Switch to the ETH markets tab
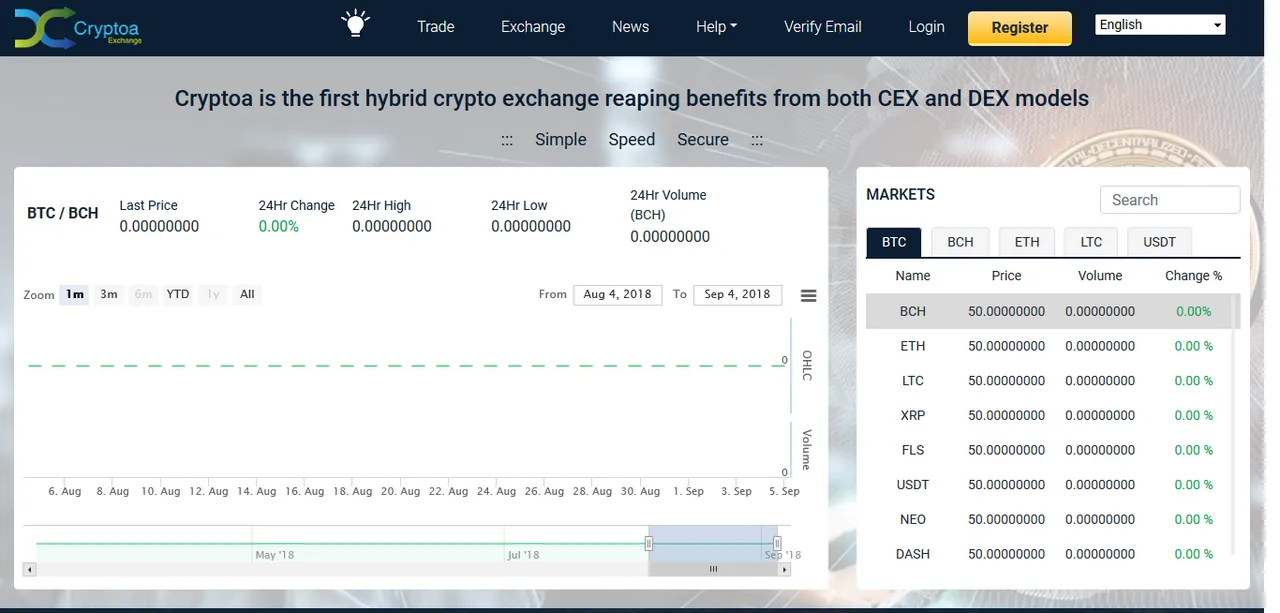The image size is (1280, 613). 1027,242
